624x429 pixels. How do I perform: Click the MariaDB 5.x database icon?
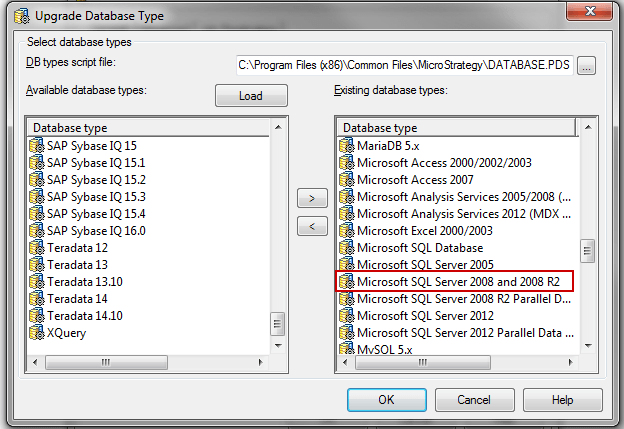tap(347, 145)
